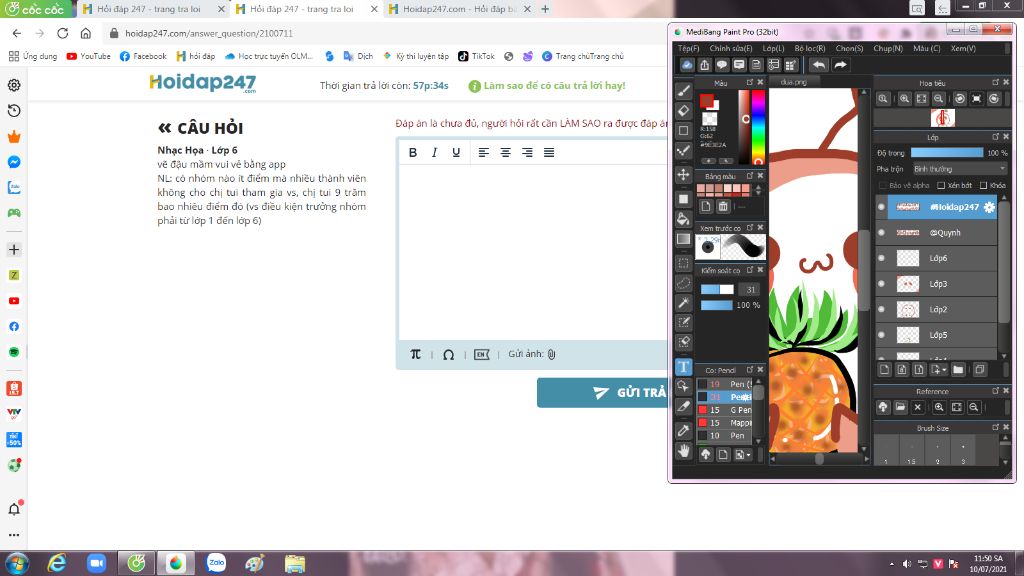1024x576 pixels.
Task: Open Cốc Cốc browser settings in sidebar
Action: pos(14,85)
